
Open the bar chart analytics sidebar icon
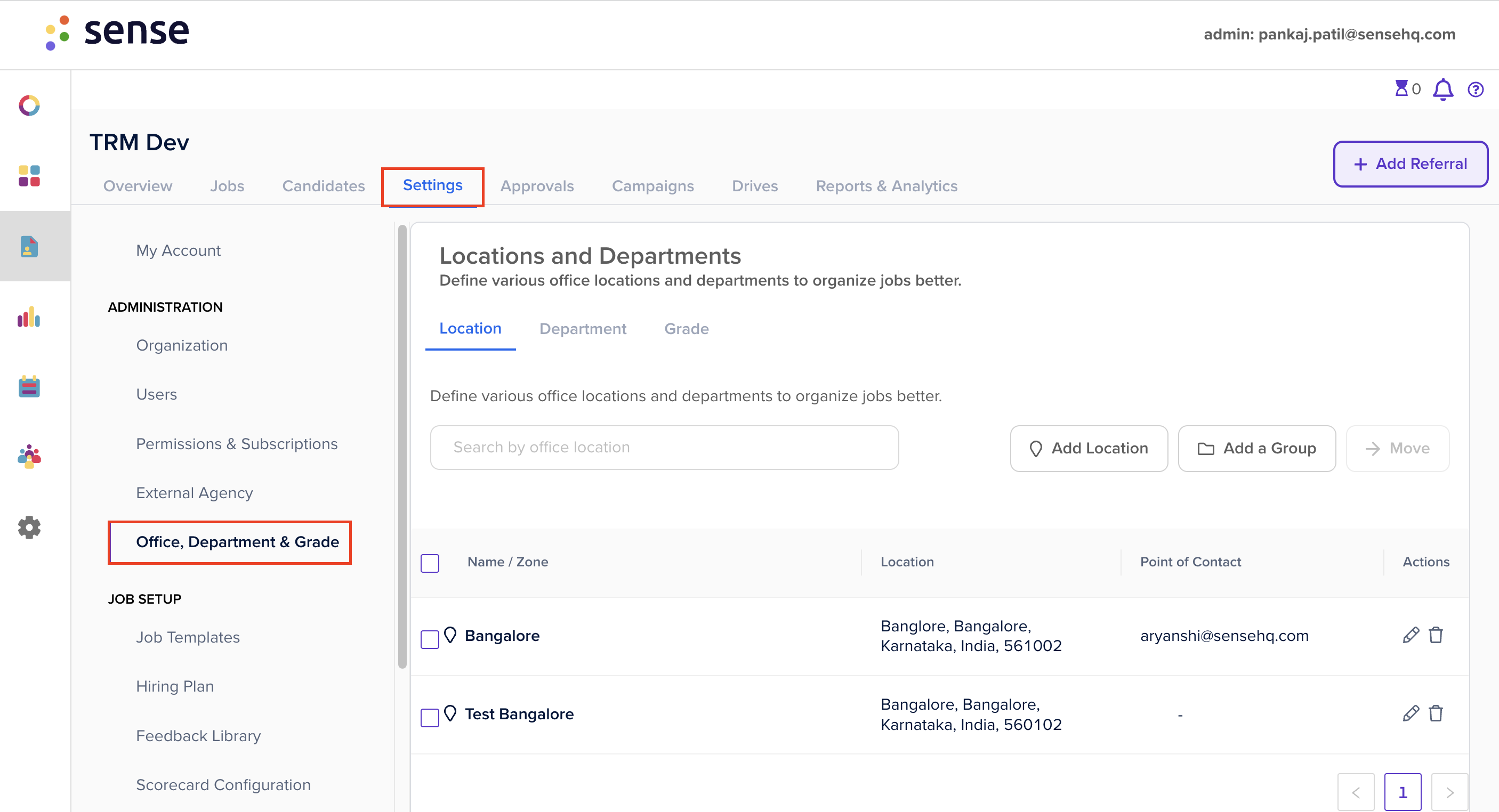pyautogui.click(x=29, y=316)
